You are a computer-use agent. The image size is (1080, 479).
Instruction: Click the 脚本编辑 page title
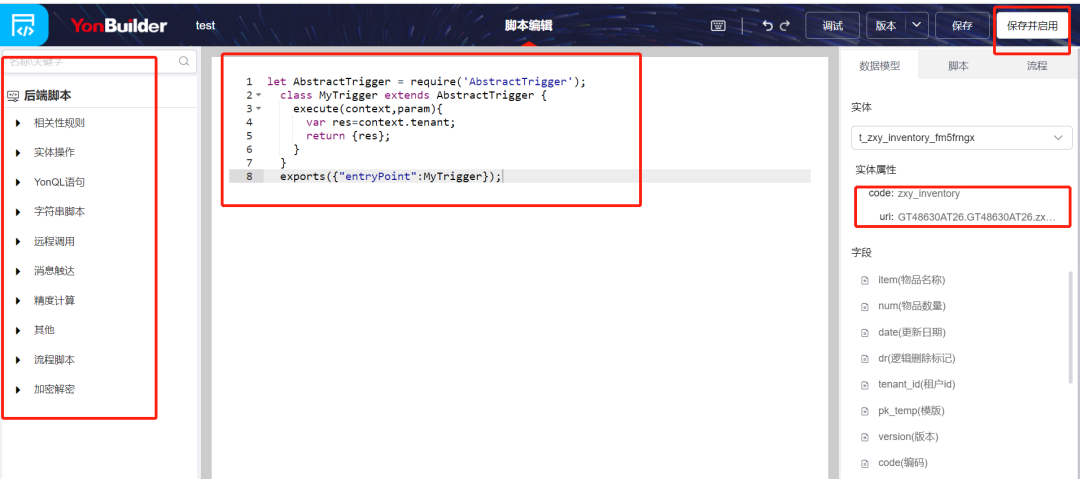(x=528, y=26)
